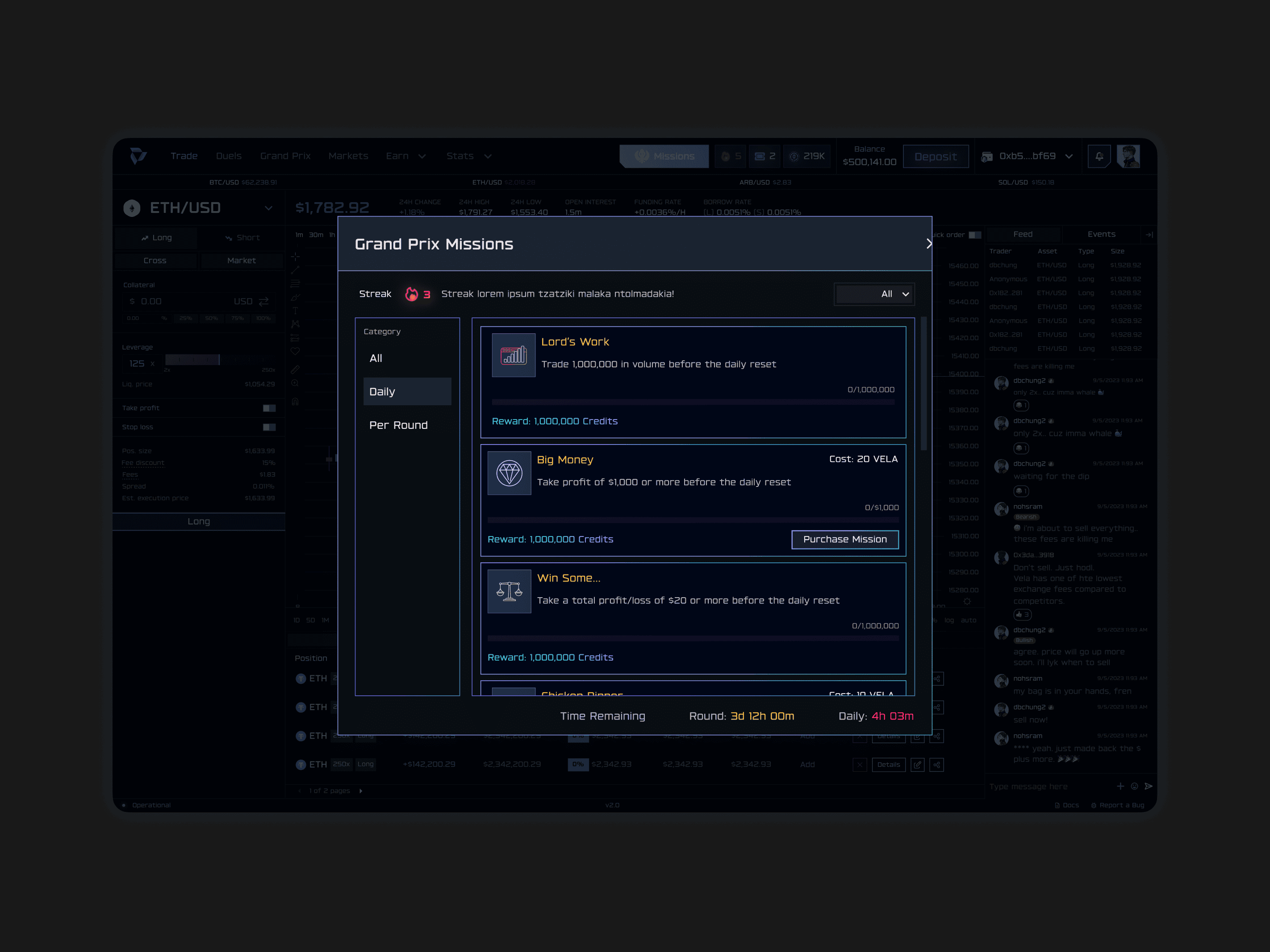Go to next positions page arrow
The width and height of the screenshot is (1270, 952).
pos(360,791)
